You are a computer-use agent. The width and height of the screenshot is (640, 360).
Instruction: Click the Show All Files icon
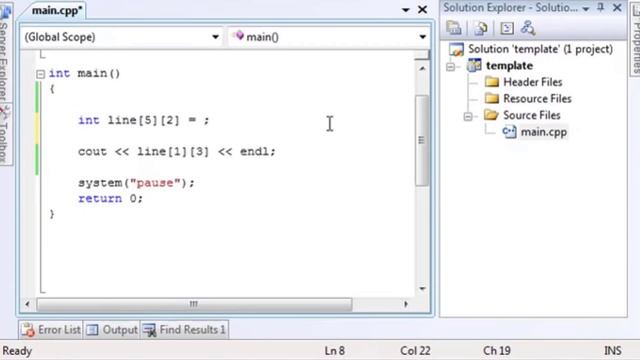480,28
